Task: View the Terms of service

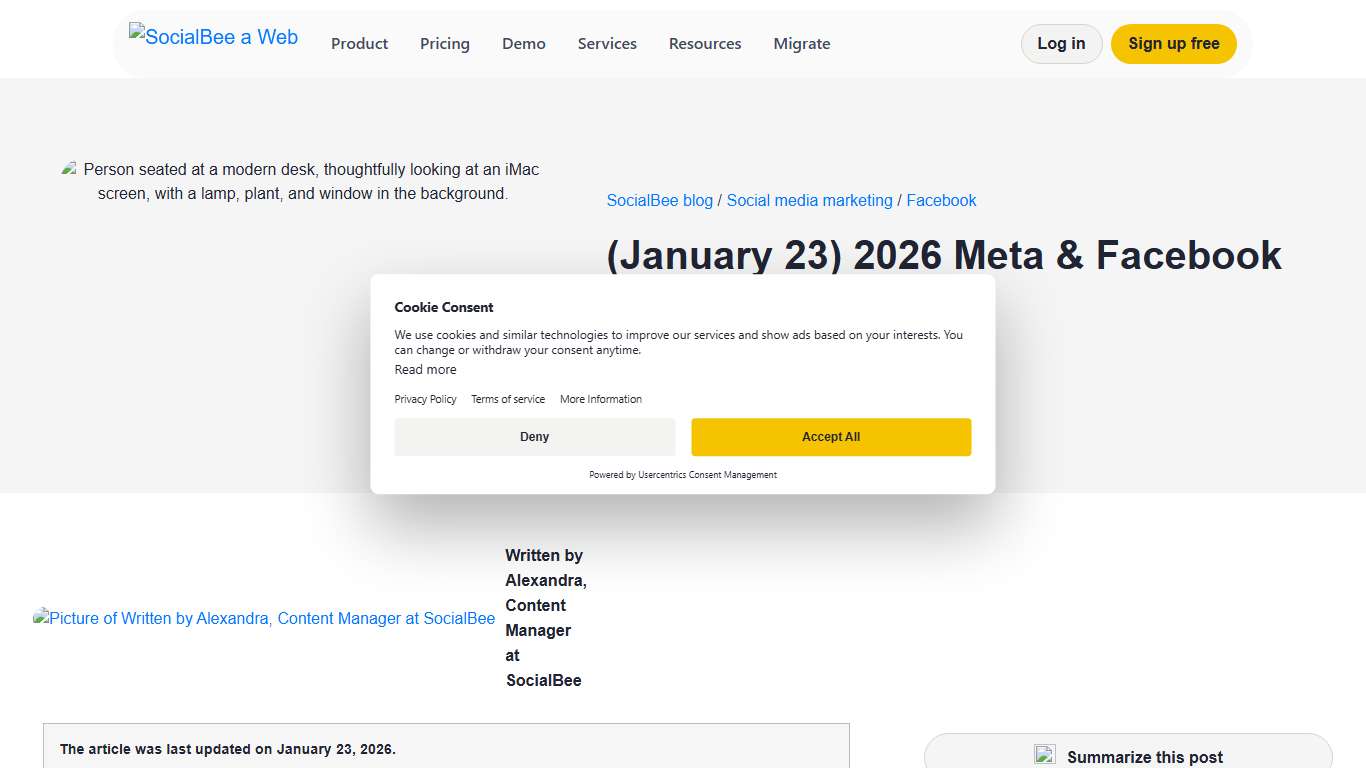Action: (x=508, y=399)
